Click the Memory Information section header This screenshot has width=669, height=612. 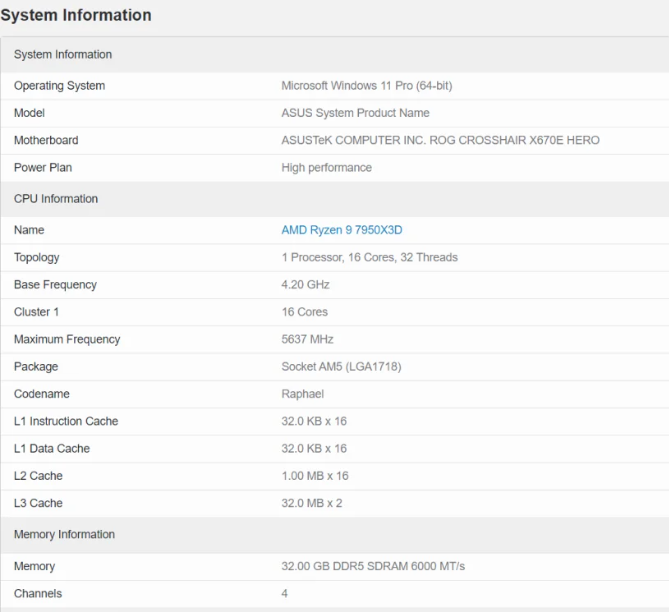pyautogui.click(x=65, y=534)
